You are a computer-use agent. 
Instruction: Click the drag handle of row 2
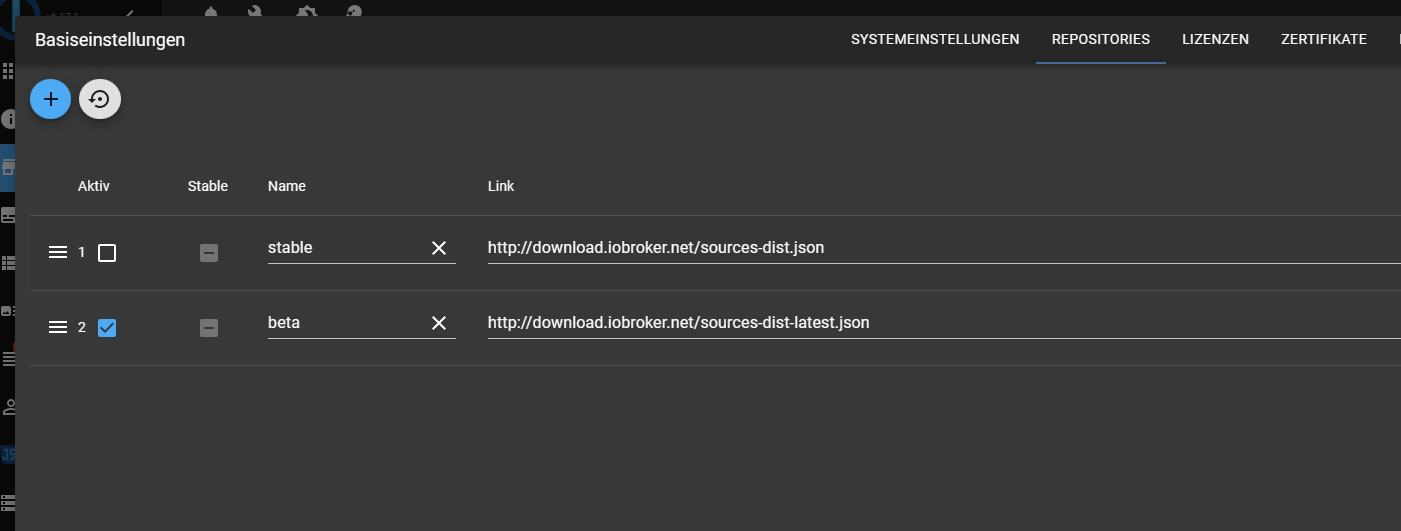click(58, 327)
